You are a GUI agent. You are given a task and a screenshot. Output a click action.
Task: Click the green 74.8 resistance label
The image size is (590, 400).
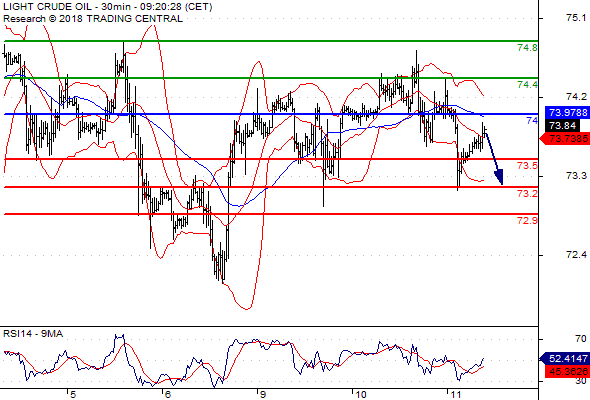(x=527, y=48)
